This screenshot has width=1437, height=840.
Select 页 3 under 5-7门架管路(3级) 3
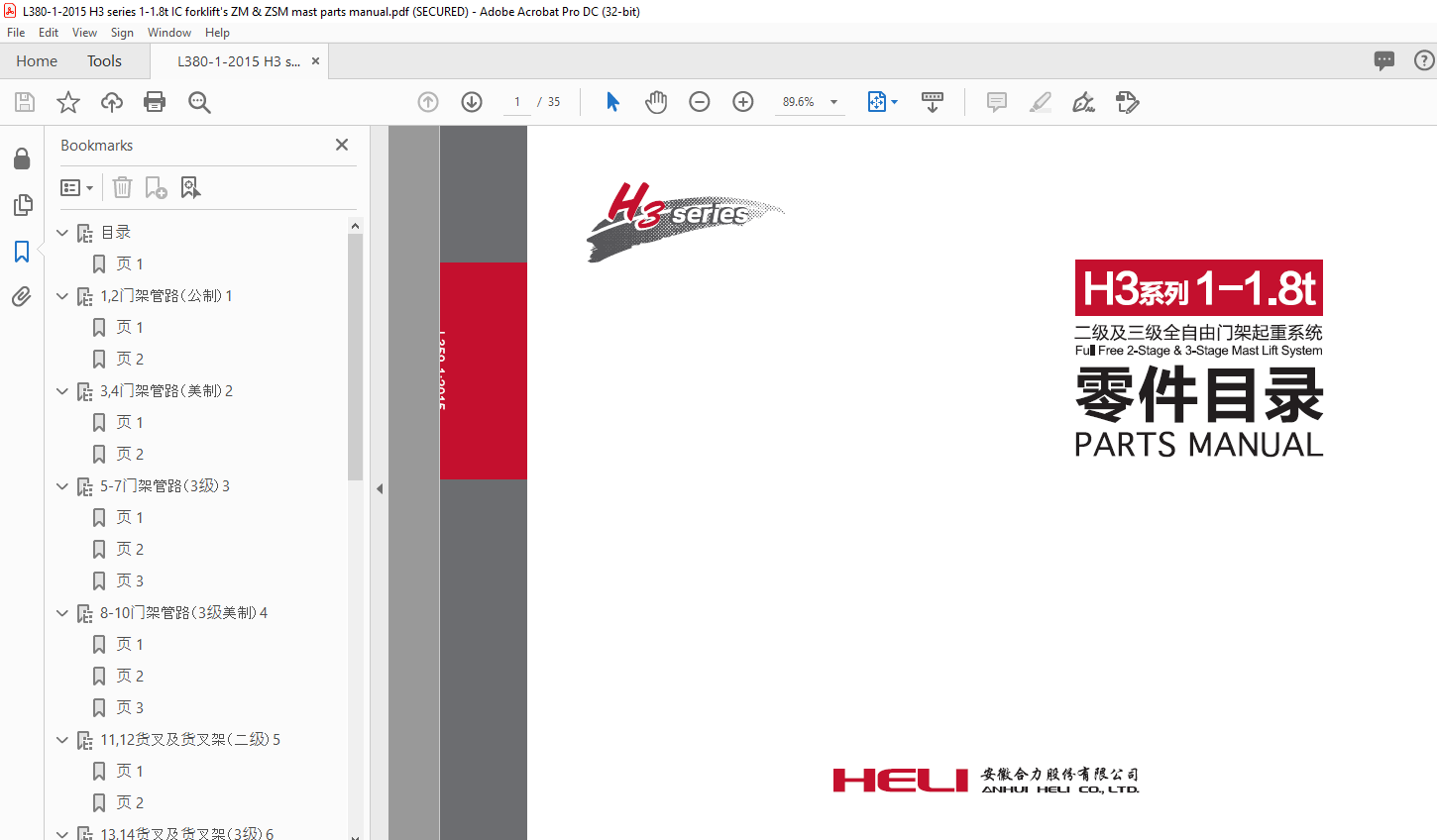[x=130, y=581]
